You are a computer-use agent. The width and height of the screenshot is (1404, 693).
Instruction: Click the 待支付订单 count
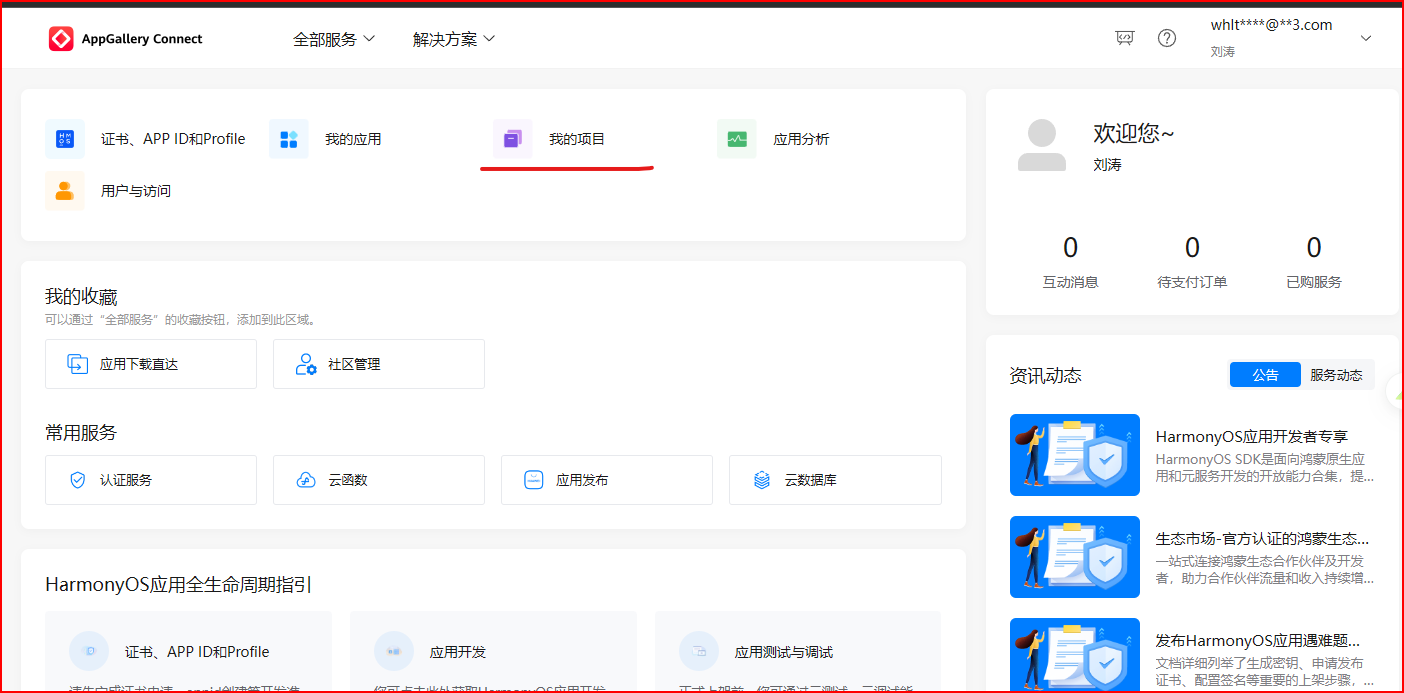1192,247
